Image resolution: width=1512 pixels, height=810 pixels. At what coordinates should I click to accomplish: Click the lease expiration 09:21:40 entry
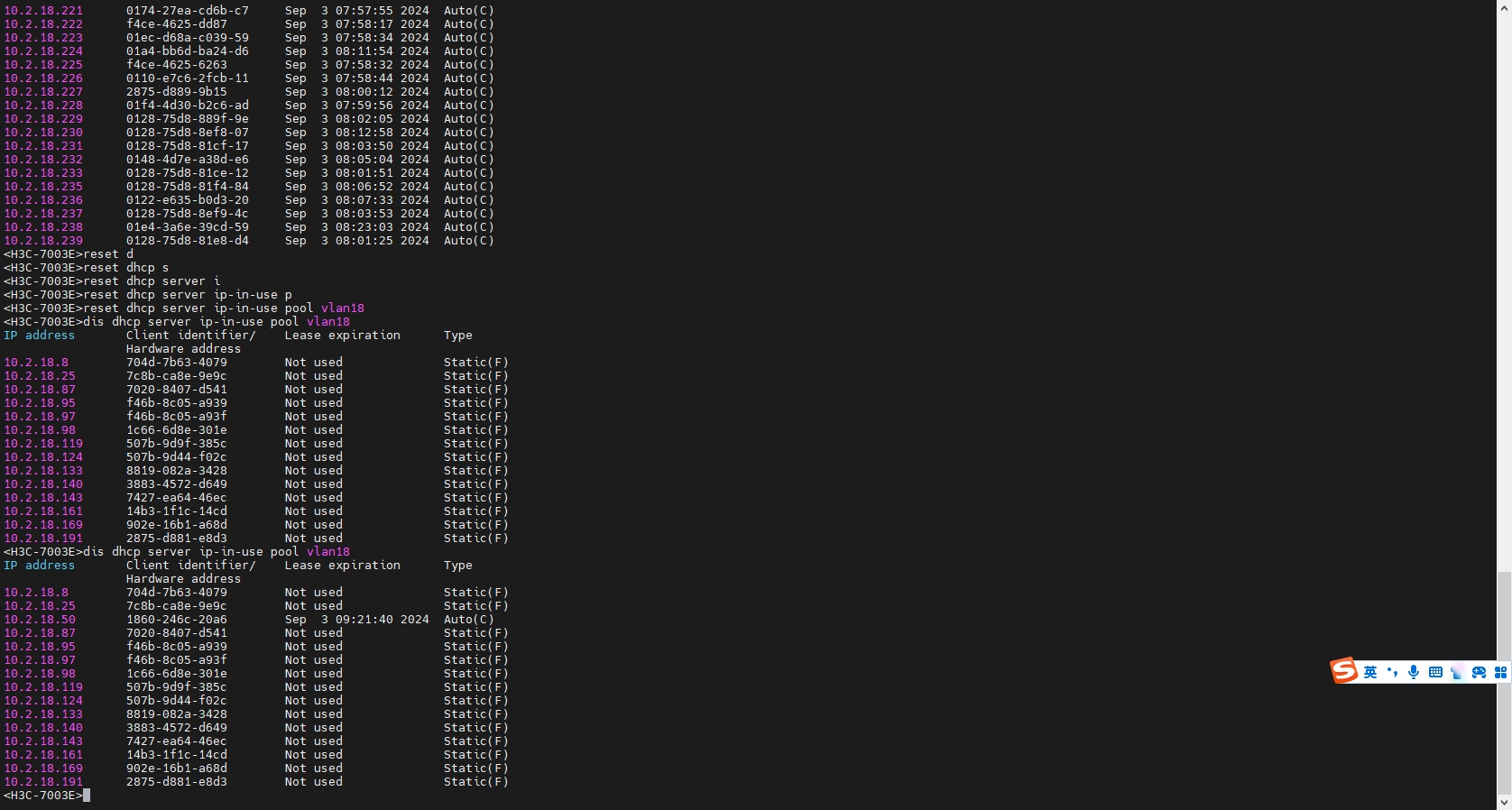(364, 620)
